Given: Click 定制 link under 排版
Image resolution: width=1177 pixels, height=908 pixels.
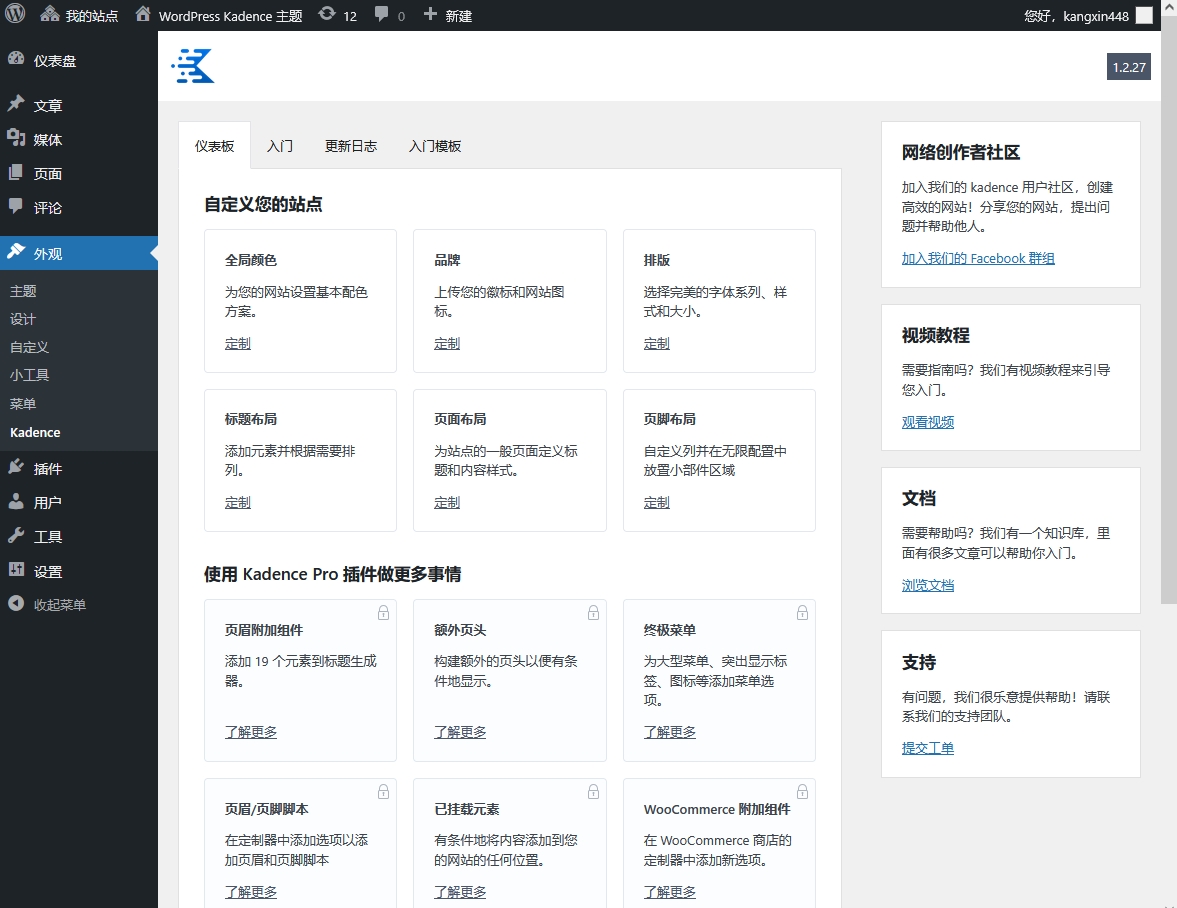Looking at the screenshot, I should pos(656,344).
